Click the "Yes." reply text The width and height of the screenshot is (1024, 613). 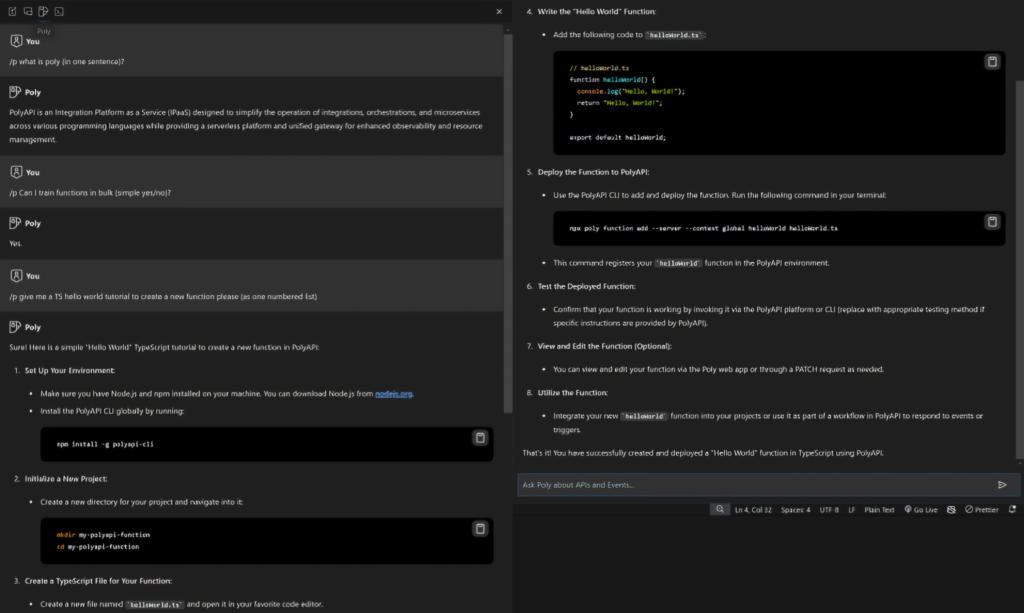(x=15, y=243)
